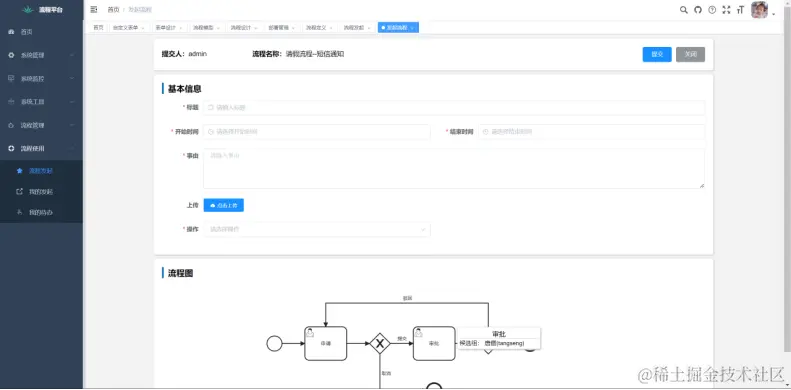791x390 pixels.
Task: Click the start event circle in flowchart
Action: tap(274, 344)
